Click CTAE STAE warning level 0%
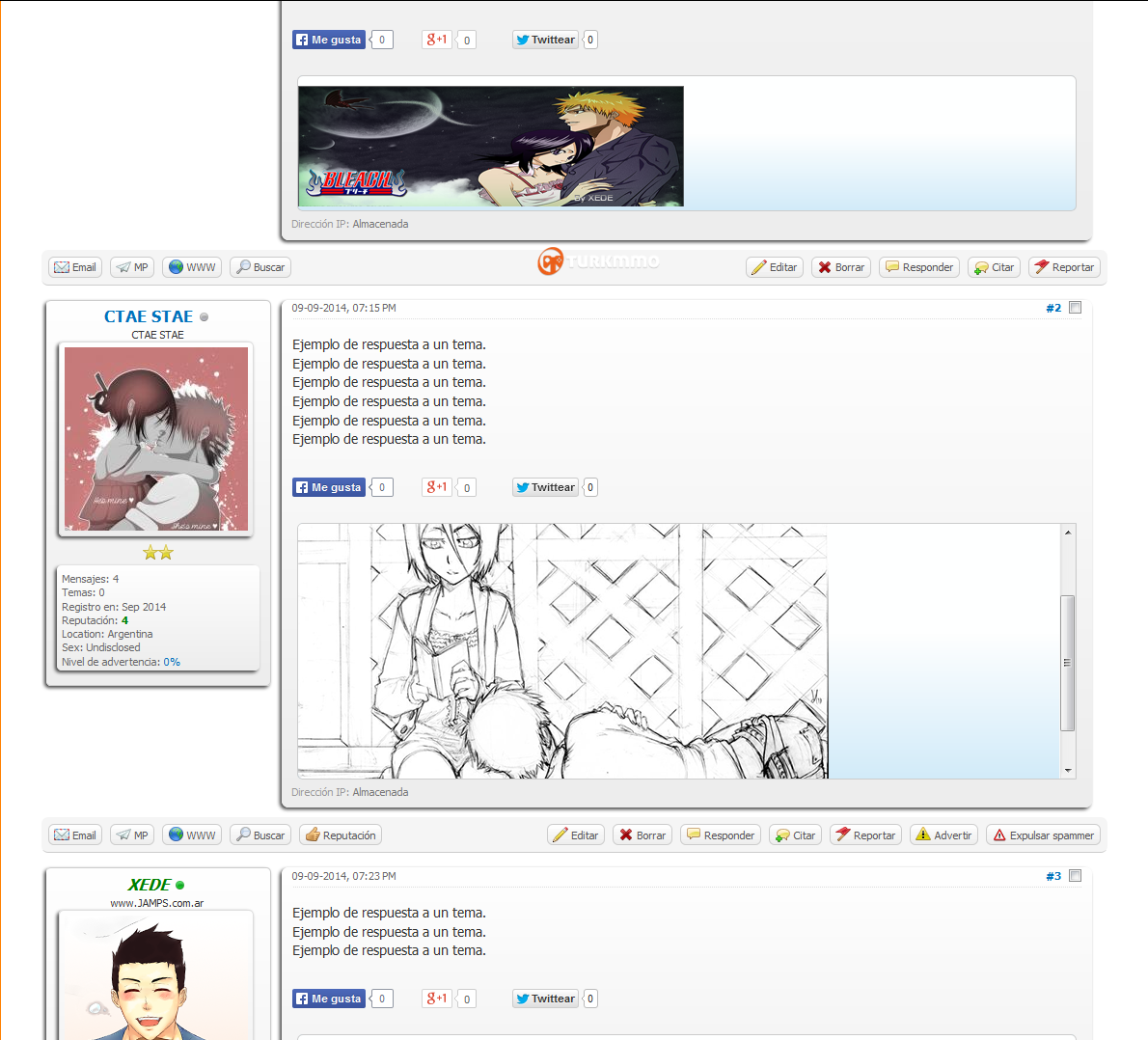 (x=172, y=662)
